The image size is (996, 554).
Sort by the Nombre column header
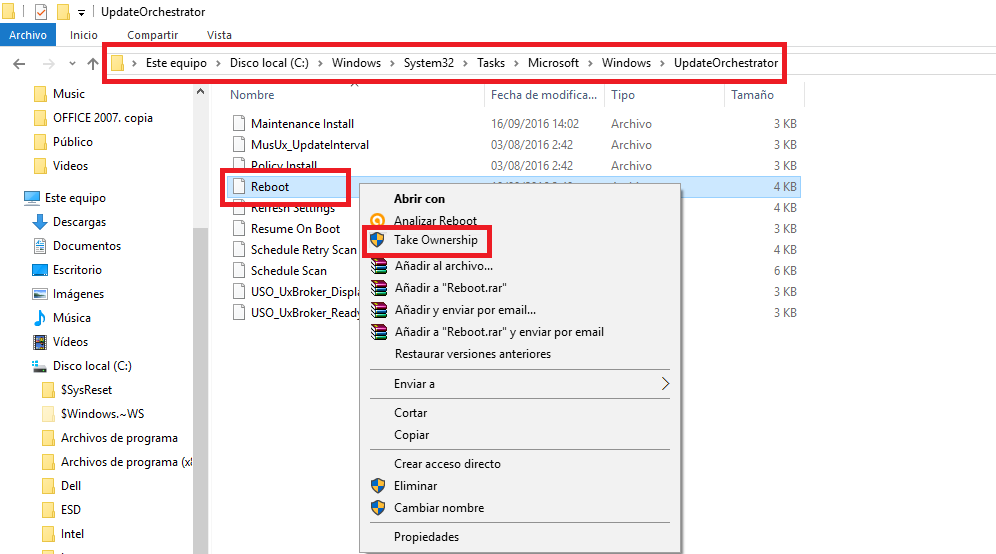(x=252, y=95)
